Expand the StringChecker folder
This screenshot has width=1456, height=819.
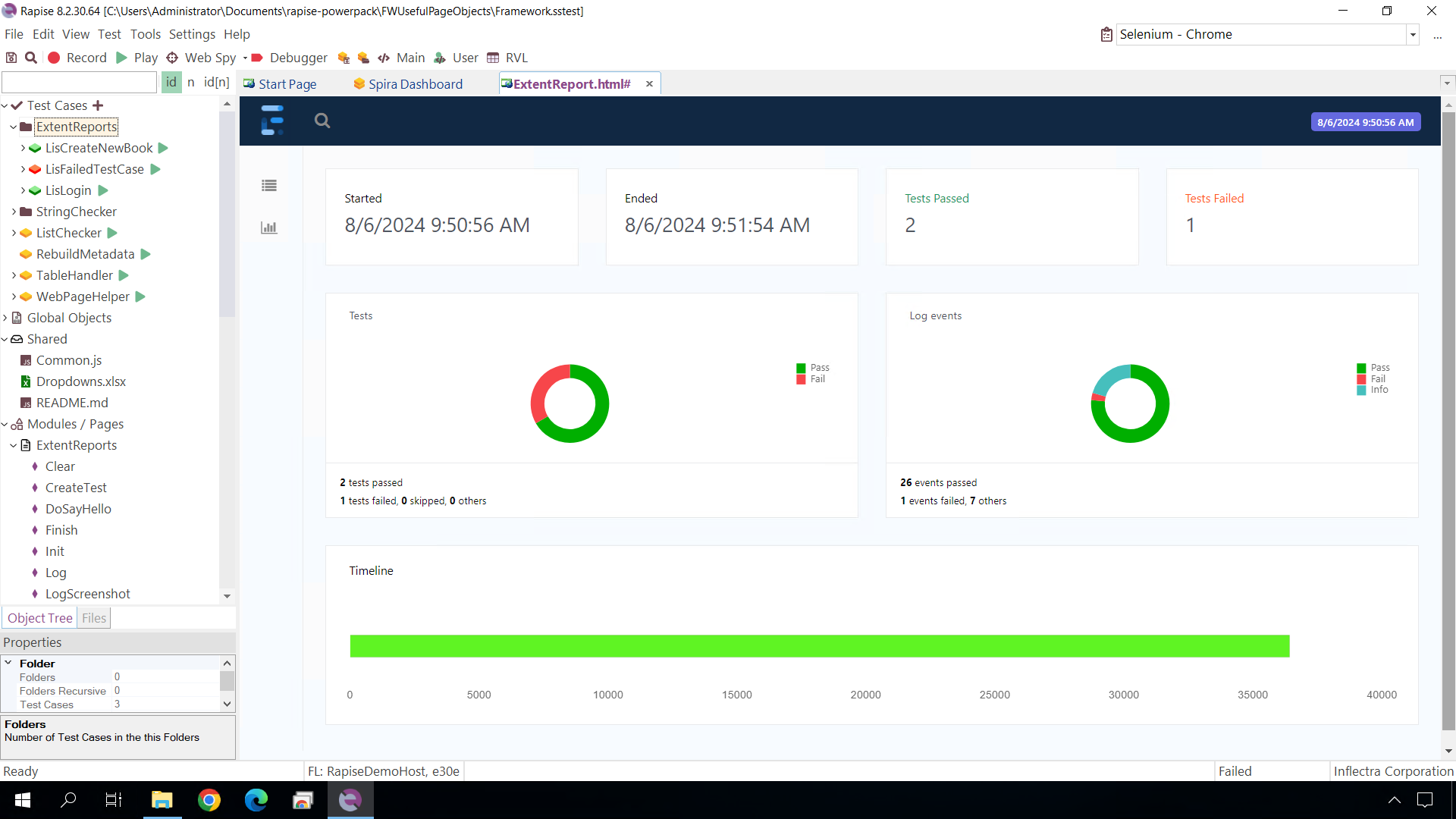(14, 212)
